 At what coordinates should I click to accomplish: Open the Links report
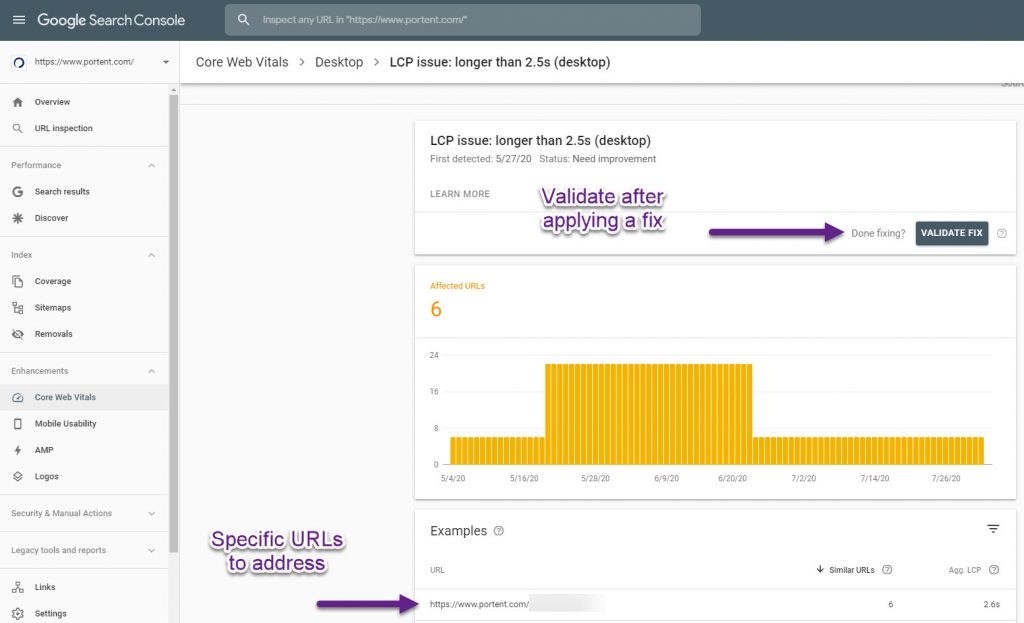pos(84,587)
